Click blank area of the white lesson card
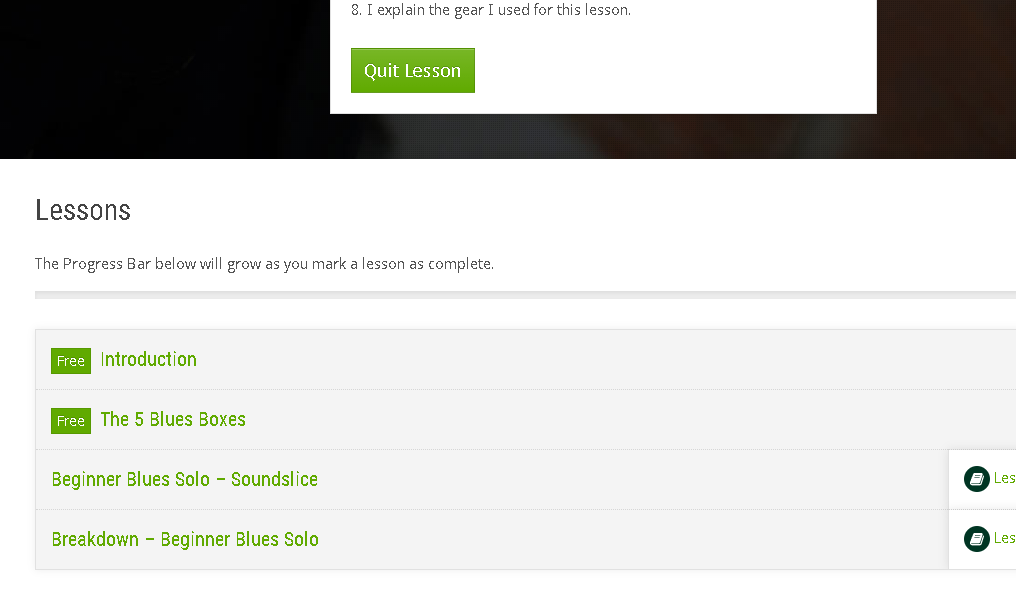Image resolution: width=1016 pixels, height=594 pixels. pyautogui.click(x=674, y=71)
